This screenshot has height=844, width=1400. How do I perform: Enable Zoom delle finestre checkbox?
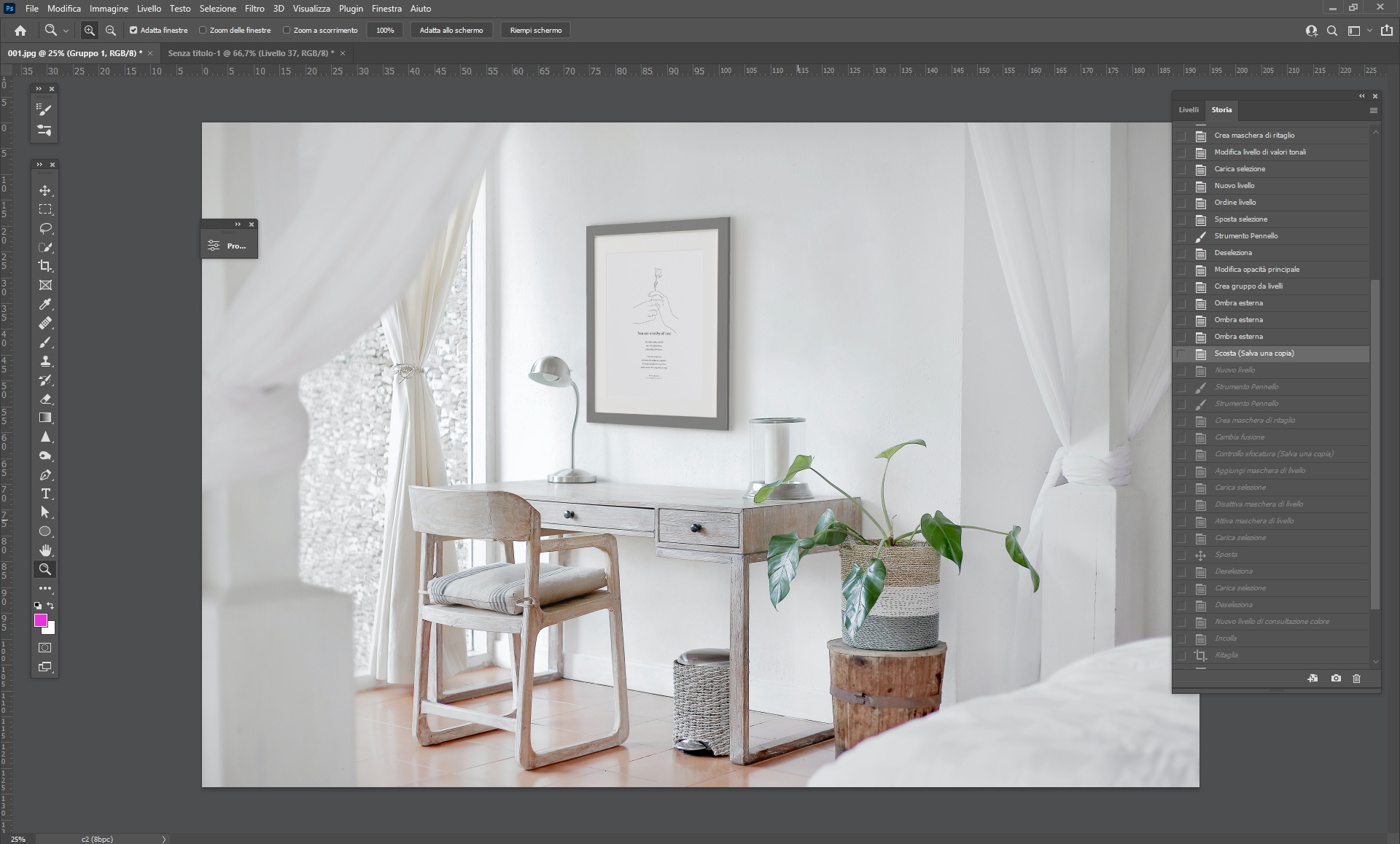pyautogui.click(x=203, y=31)
